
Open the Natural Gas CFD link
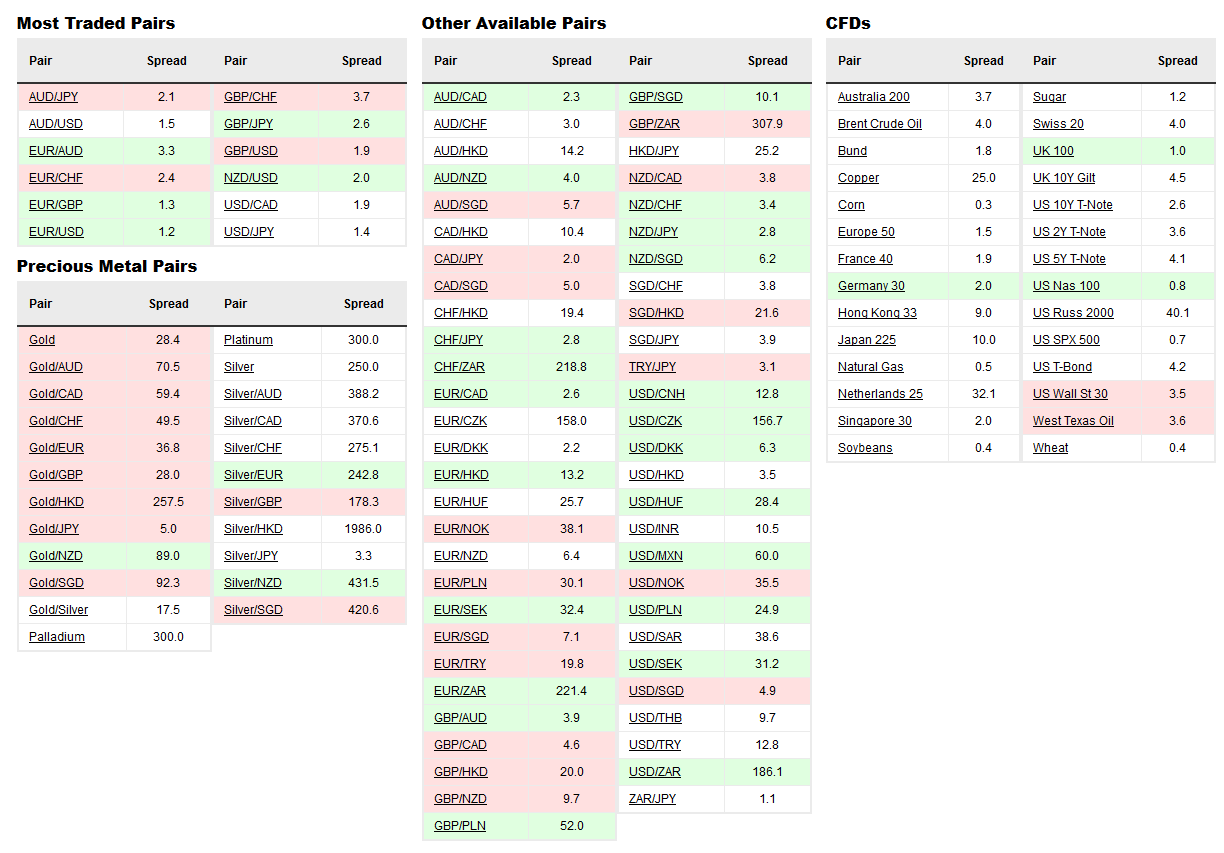point(871,367)
